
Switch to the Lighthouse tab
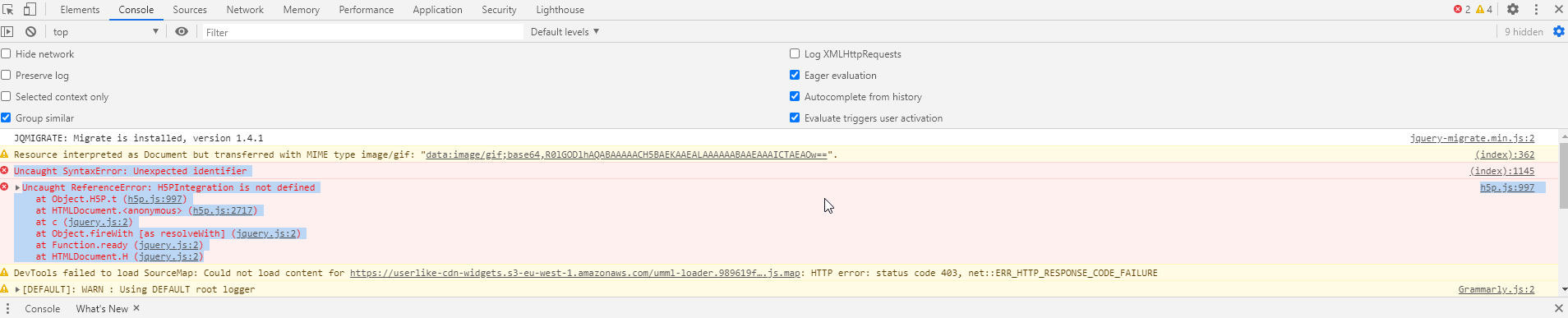(560, 10)
